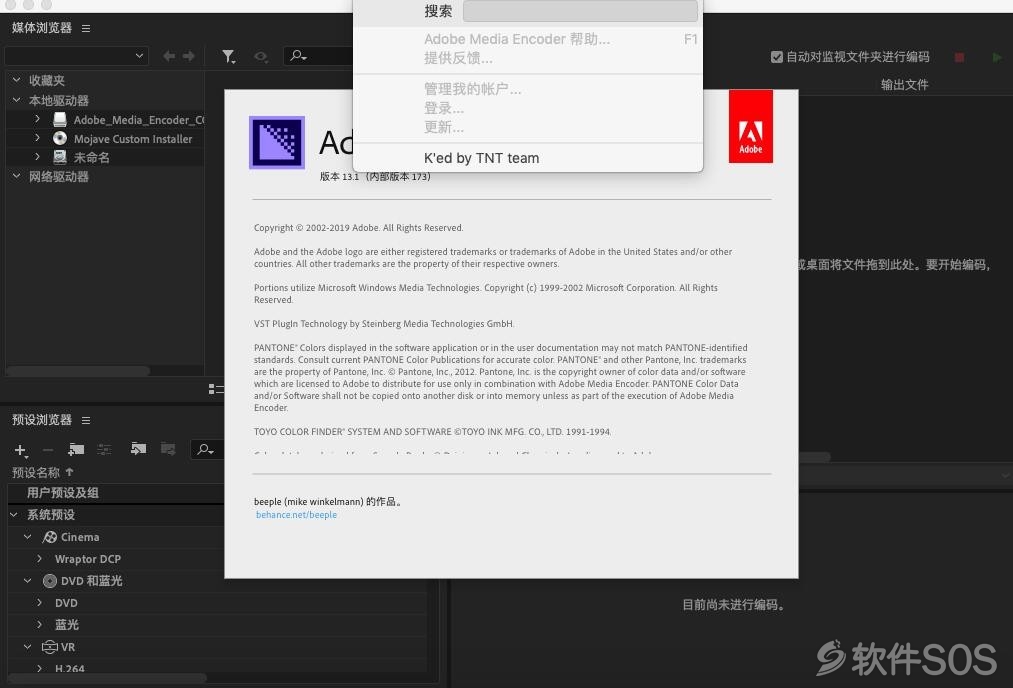Click the 目前尚未进行编码 status text

[733, 605]
